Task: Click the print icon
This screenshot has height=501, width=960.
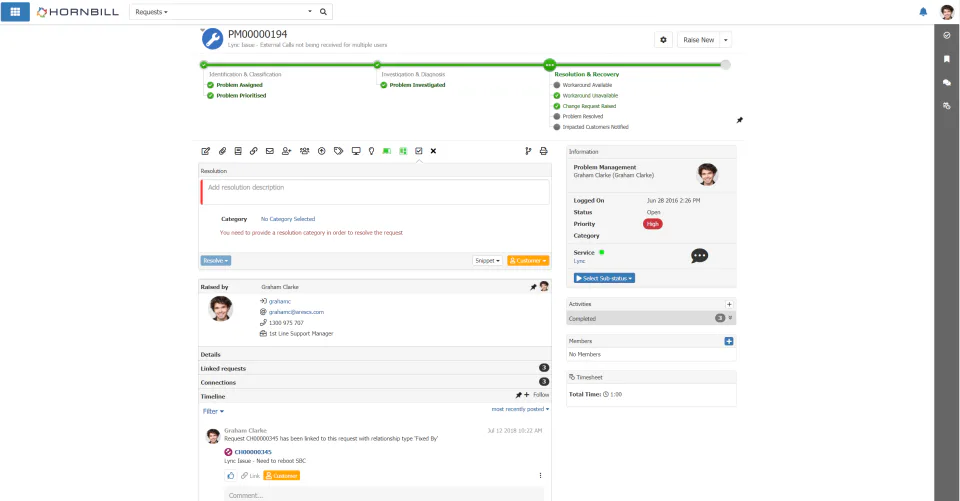Action: click(x=543, y=151)
